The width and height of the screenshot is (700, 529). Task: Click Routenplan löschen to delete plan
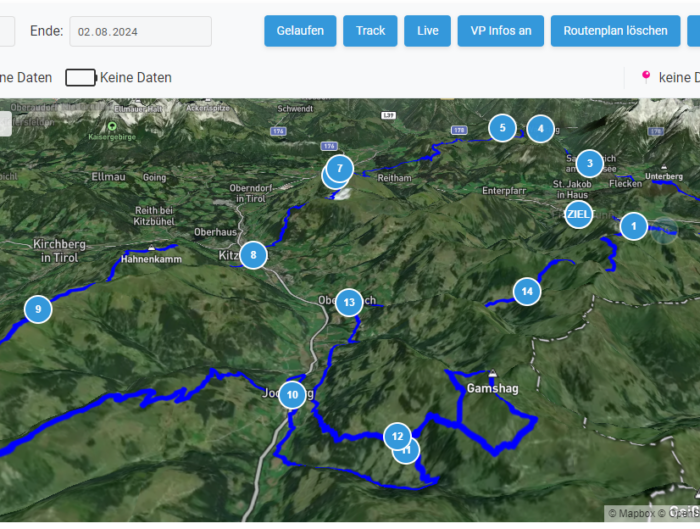(x=615, y=31)
